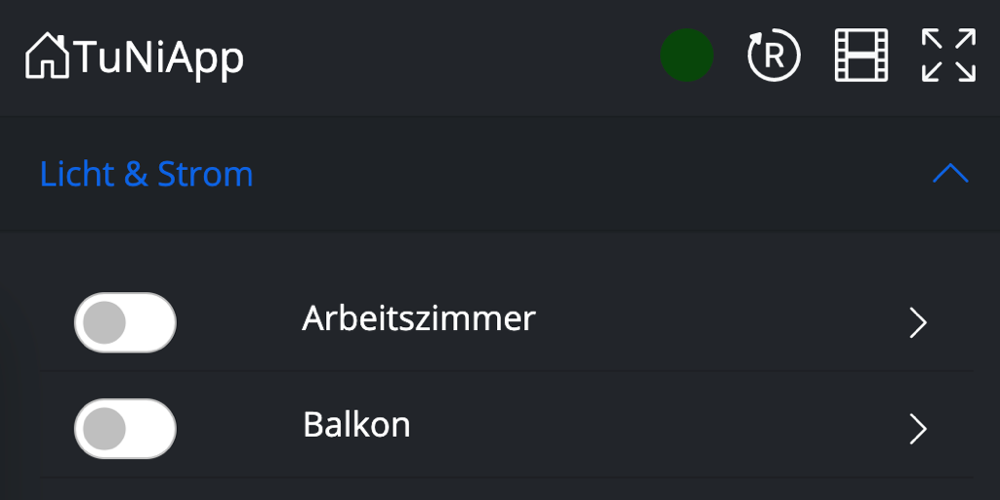Image resolution: width=1000 pixels, height=500 pixels.
Task: Click the Balkon label
Action: point(356,426)
